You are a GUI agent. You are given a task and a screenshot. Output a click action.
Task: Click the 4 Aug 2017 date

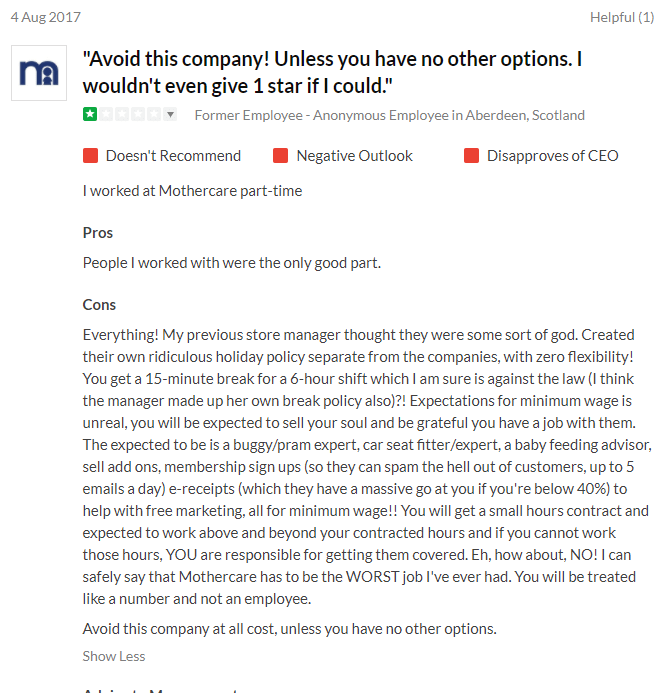(46, 17)
